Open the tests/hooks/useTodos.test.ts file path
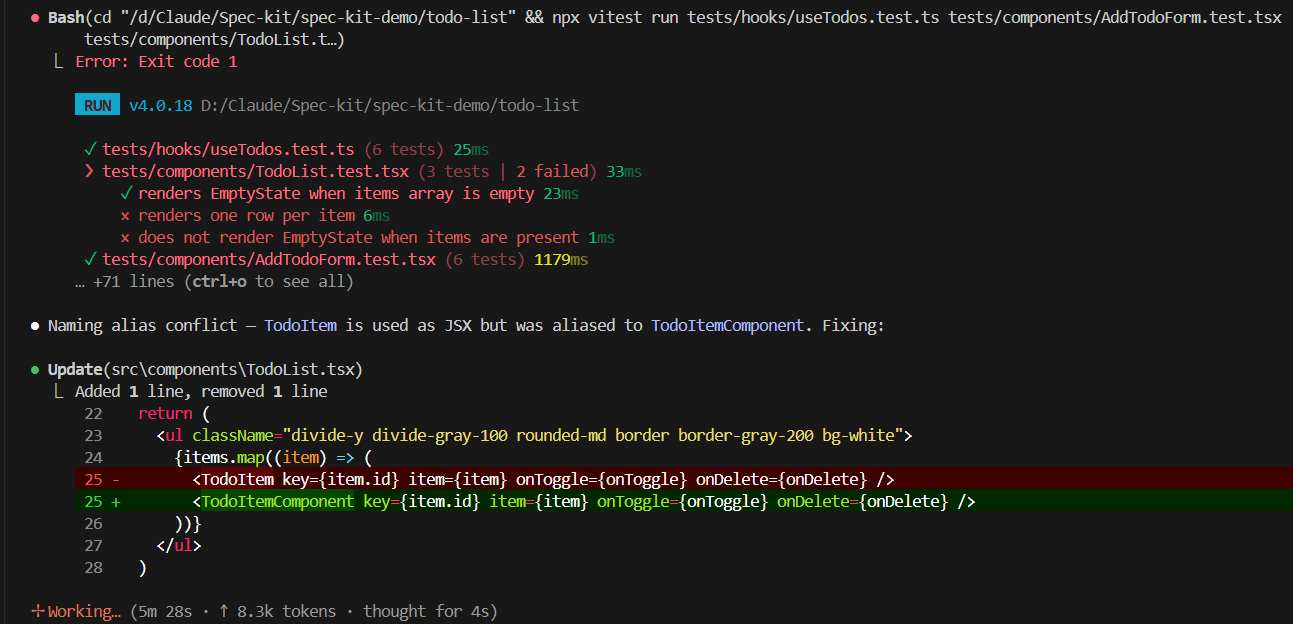1293x624 pixels. point(228,149)
